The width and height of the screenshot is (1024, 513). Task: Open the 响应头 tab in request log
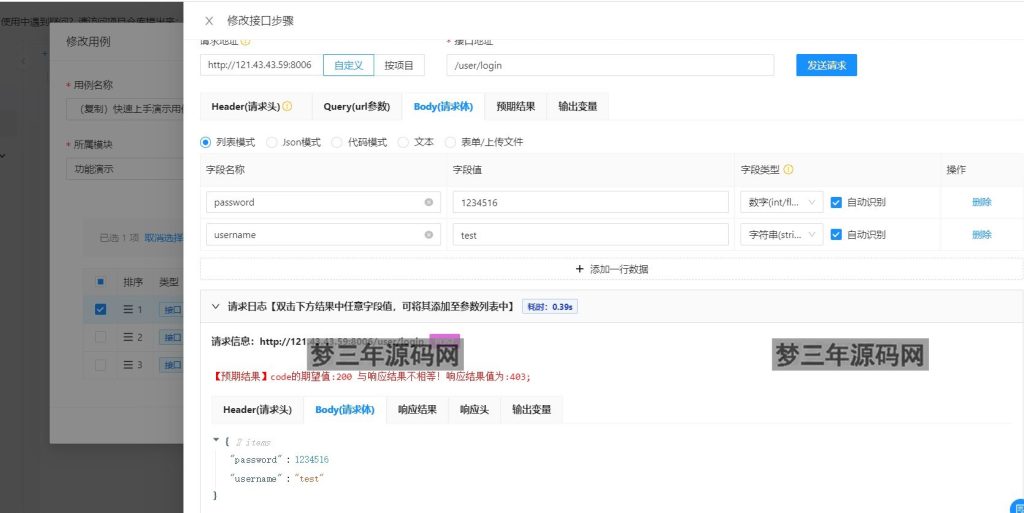pyautogui.click(x=474, y=410)
